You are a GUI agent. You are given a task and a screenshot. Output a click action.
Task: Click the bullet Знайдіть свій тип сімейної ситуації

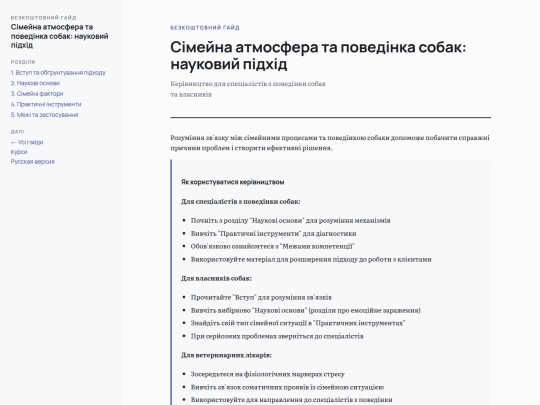click(298, 323)
